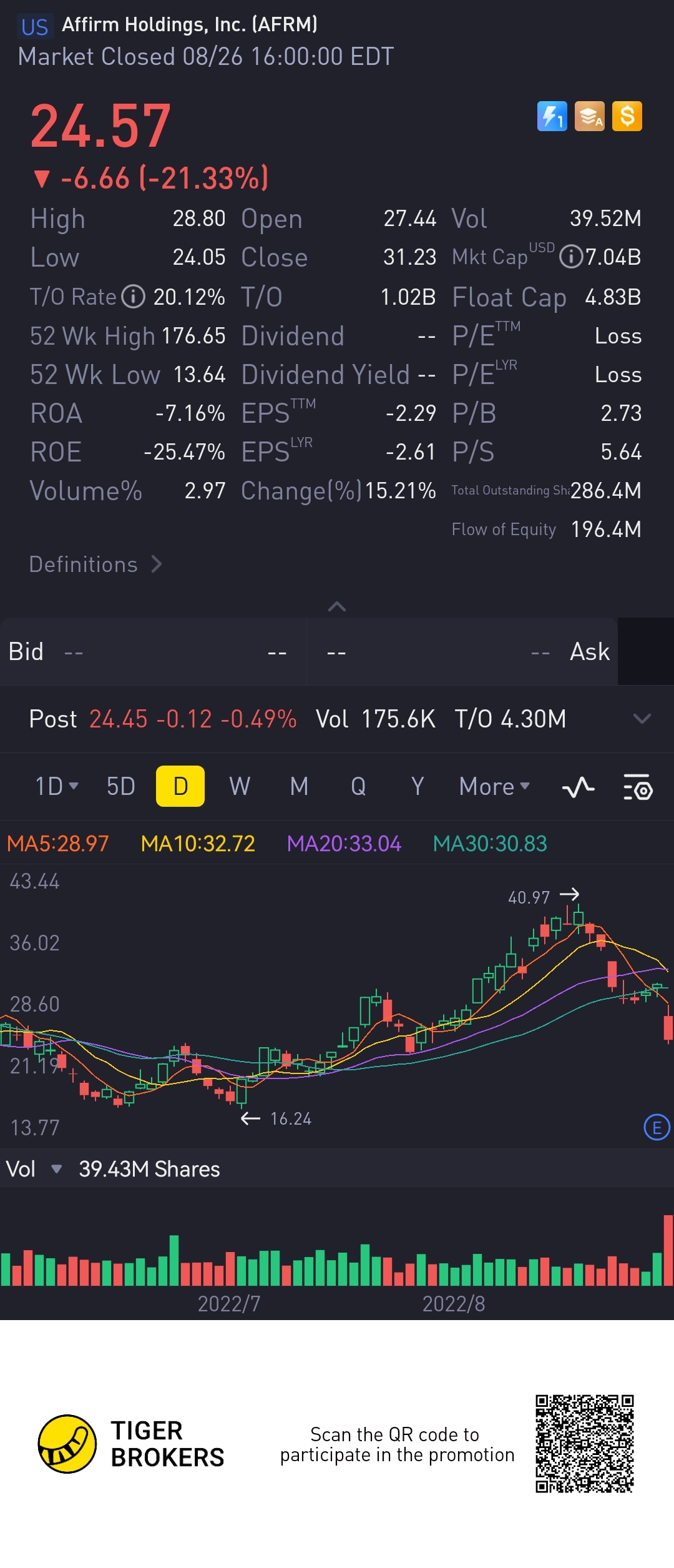
Task: Tap the Post price 24.45
Action: 119,719
